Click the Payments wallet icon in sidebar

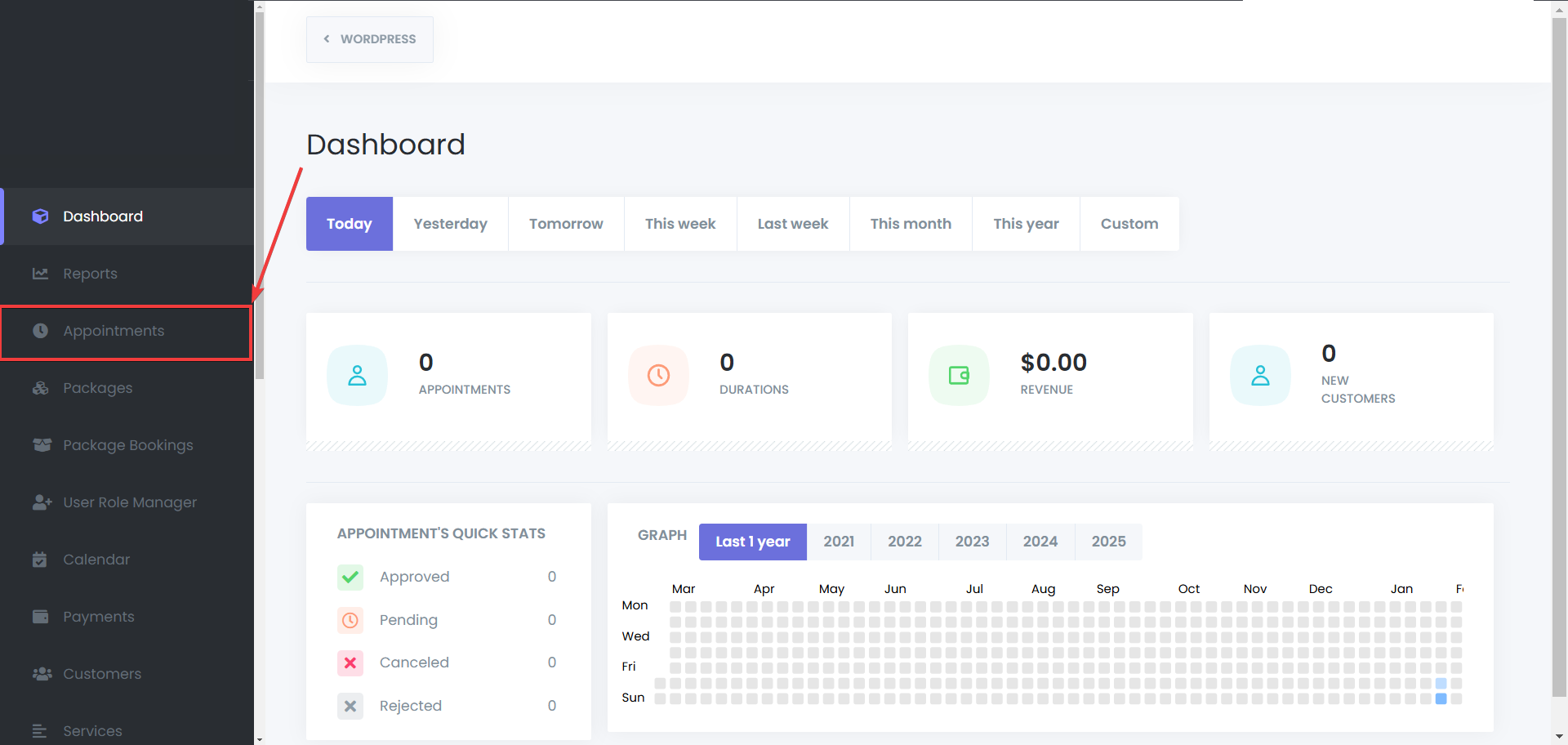(x=40, y=617)
